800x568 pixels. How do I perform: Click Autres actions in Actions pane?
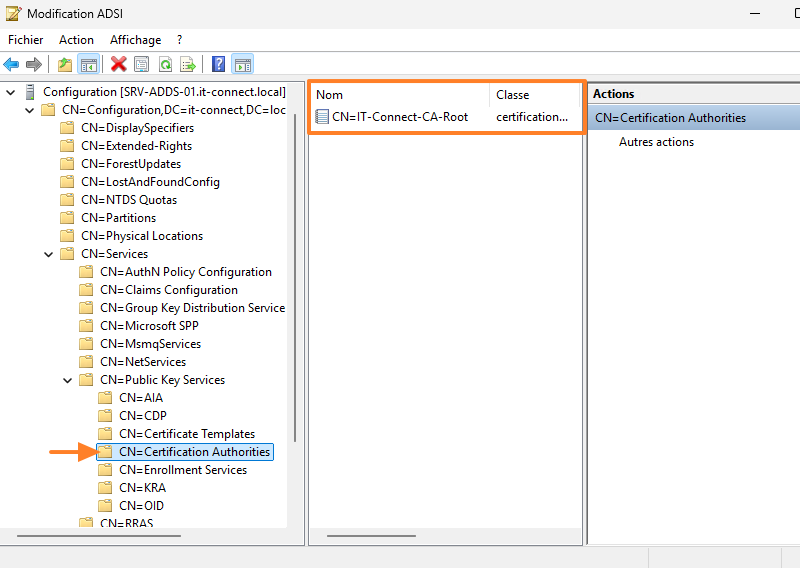tap(656, 142)
